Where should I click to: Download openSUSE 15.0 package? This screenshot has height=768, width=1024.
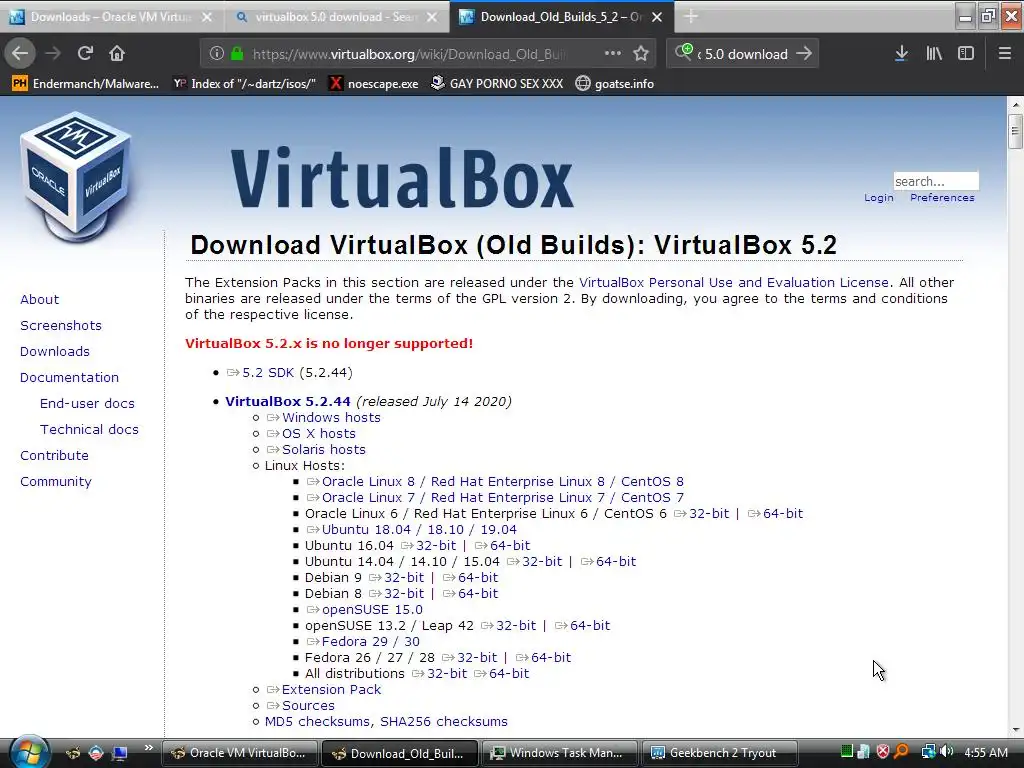[372, 609]
